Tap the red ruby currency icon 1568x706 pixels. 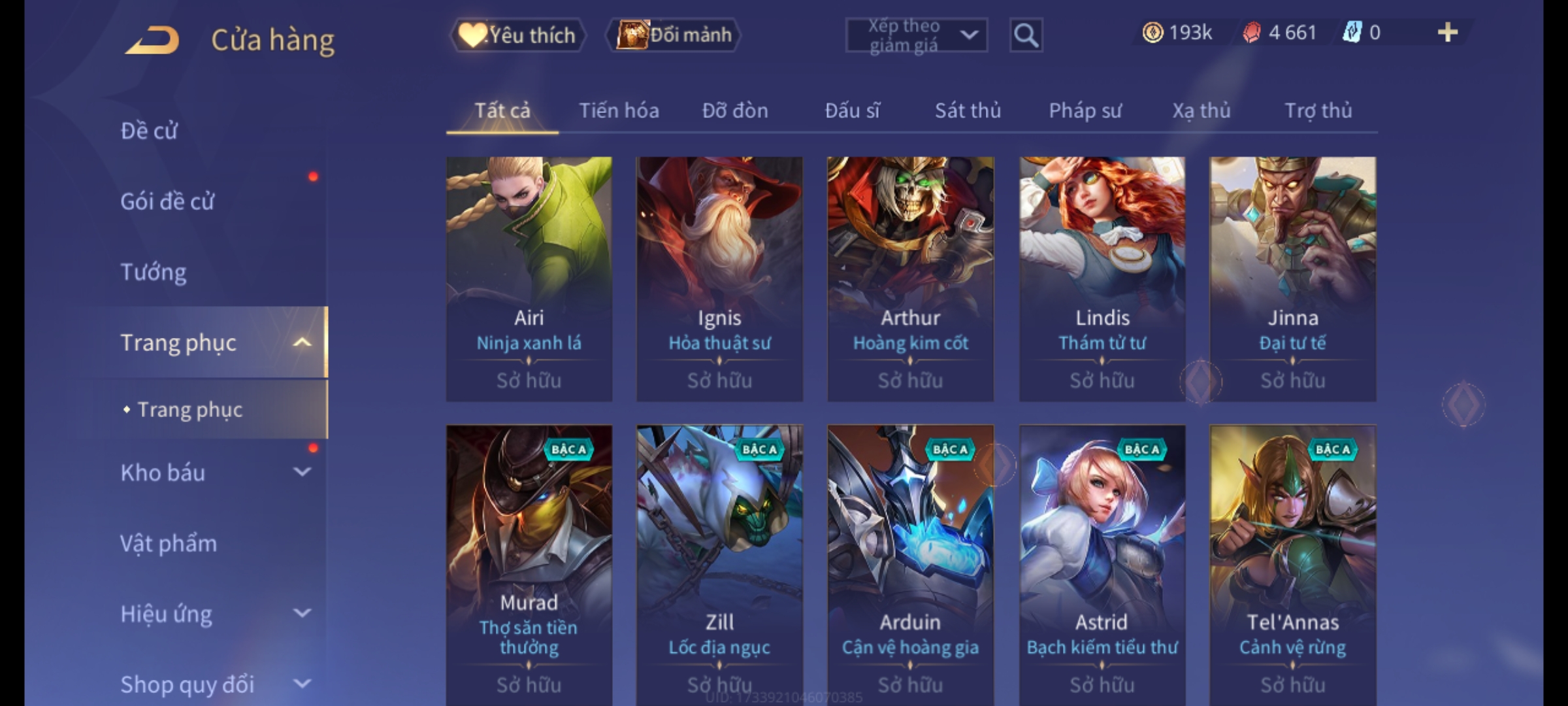1251,33
